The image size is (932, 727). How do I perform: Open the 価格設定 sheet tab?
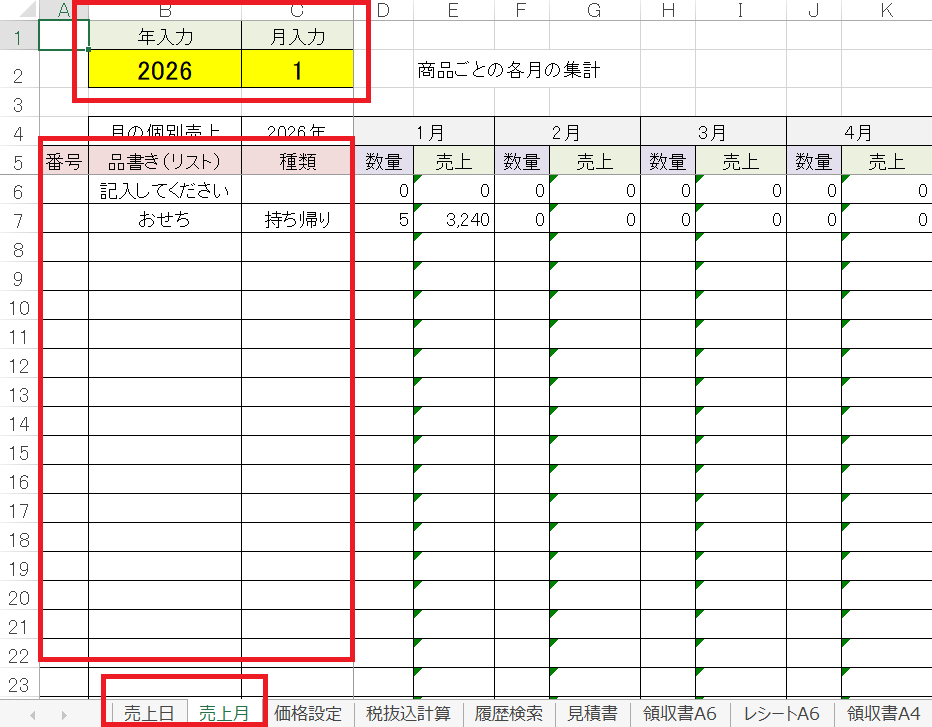coord(308,714)
